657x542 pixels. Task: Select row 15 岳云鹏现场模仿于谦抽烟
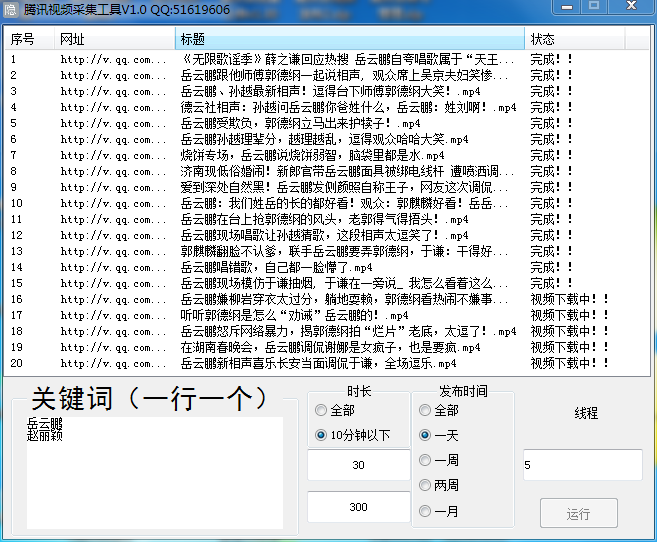(327, 283)
